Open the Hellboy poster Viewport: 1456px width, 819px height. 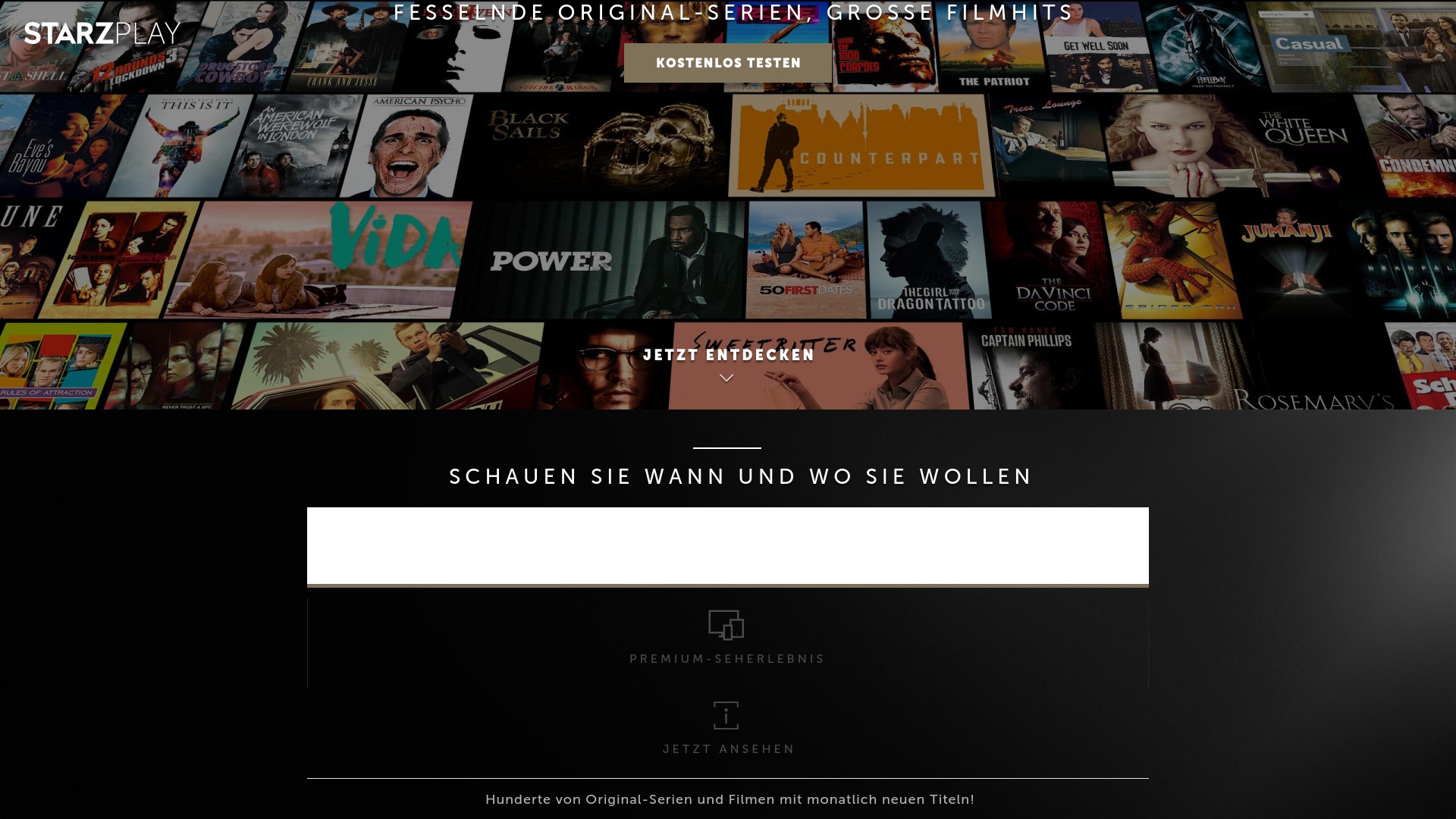[x=1206, y=47]
